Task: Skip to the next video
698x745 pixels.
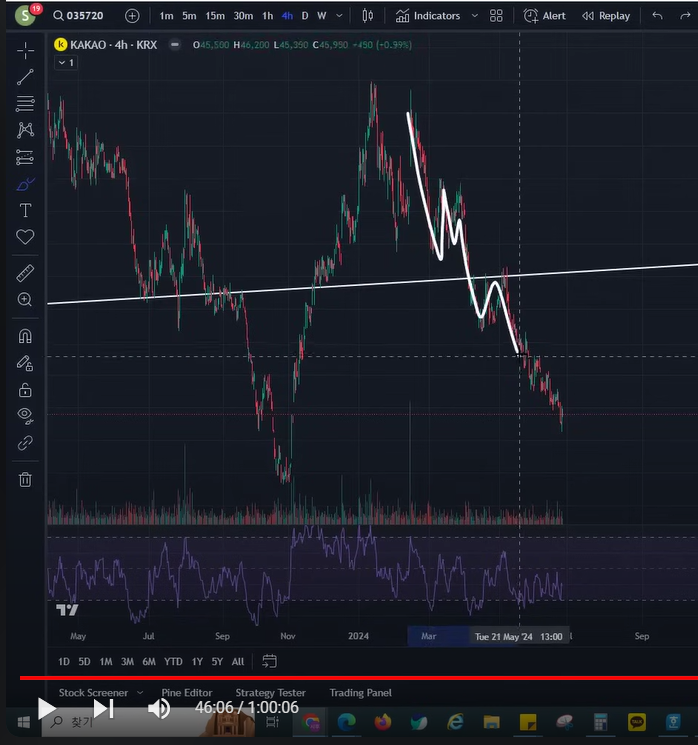Action: tap(104, 709)
